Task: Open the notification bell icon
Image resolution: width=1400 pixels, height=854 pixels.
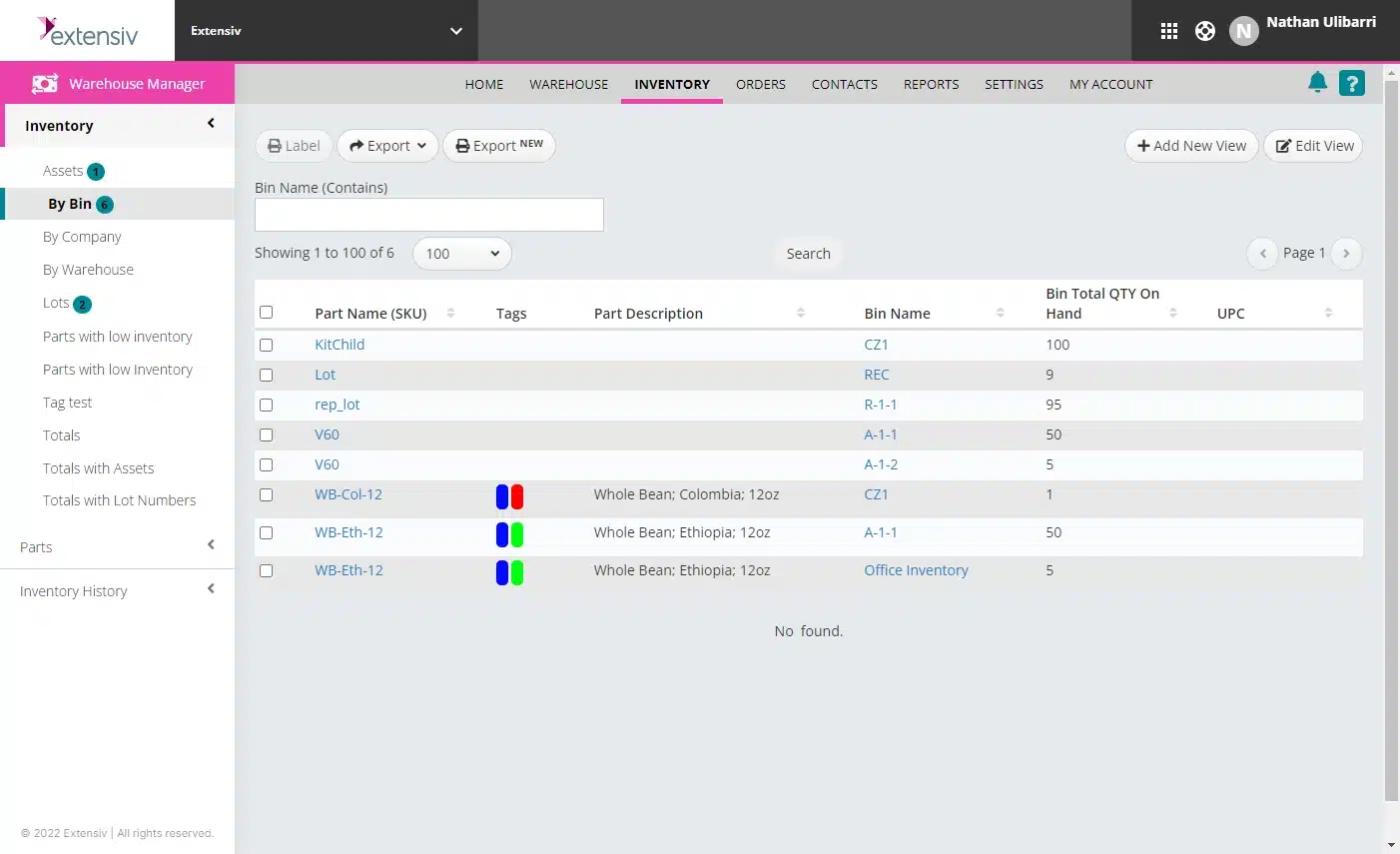Action: click(1317, 81)
